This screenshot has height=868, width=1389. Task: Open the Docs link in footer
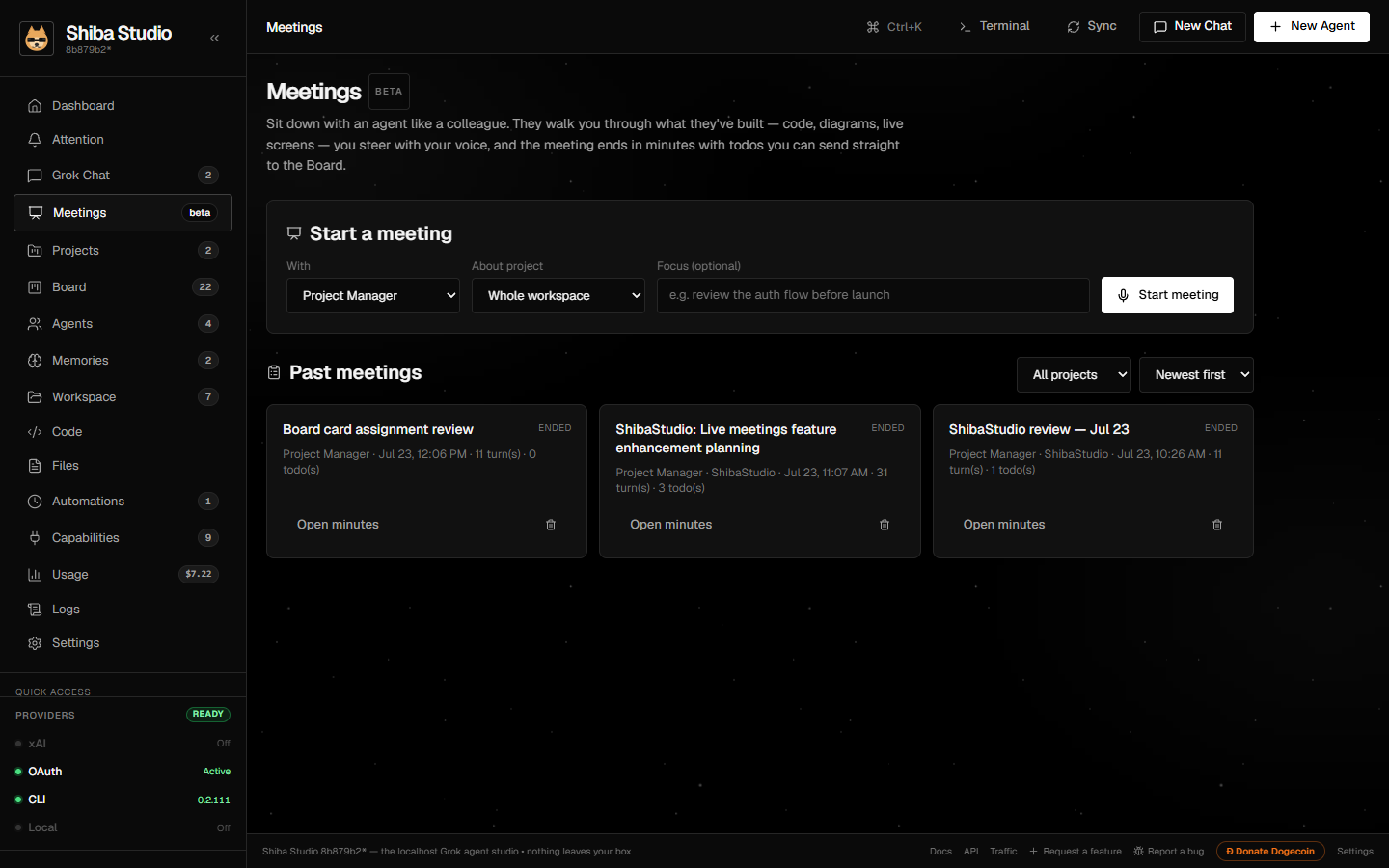point(940,852)
